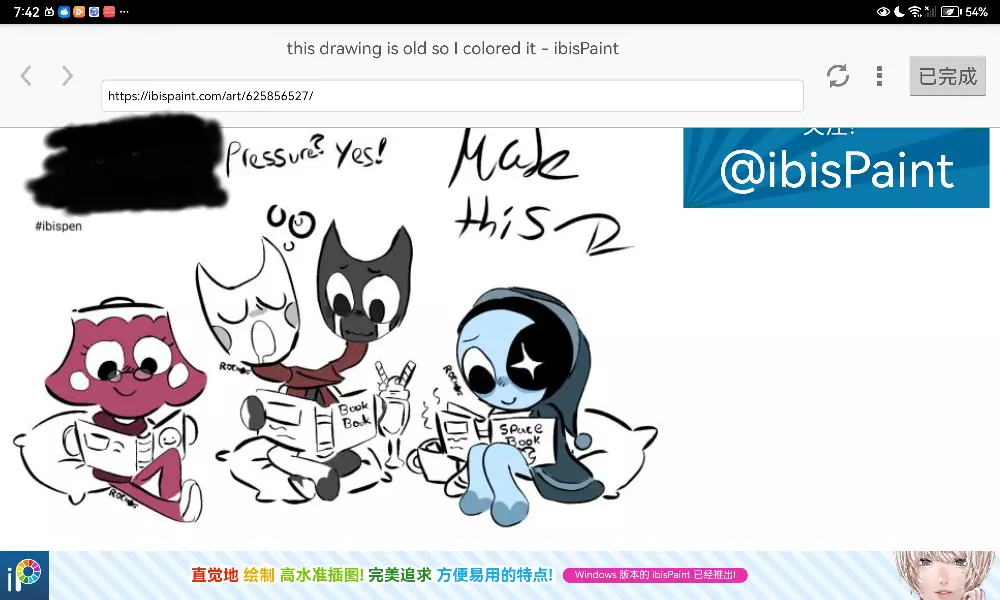Open the three-dot browser menu
Screen dimensions: 1000x600
[879, 76]
